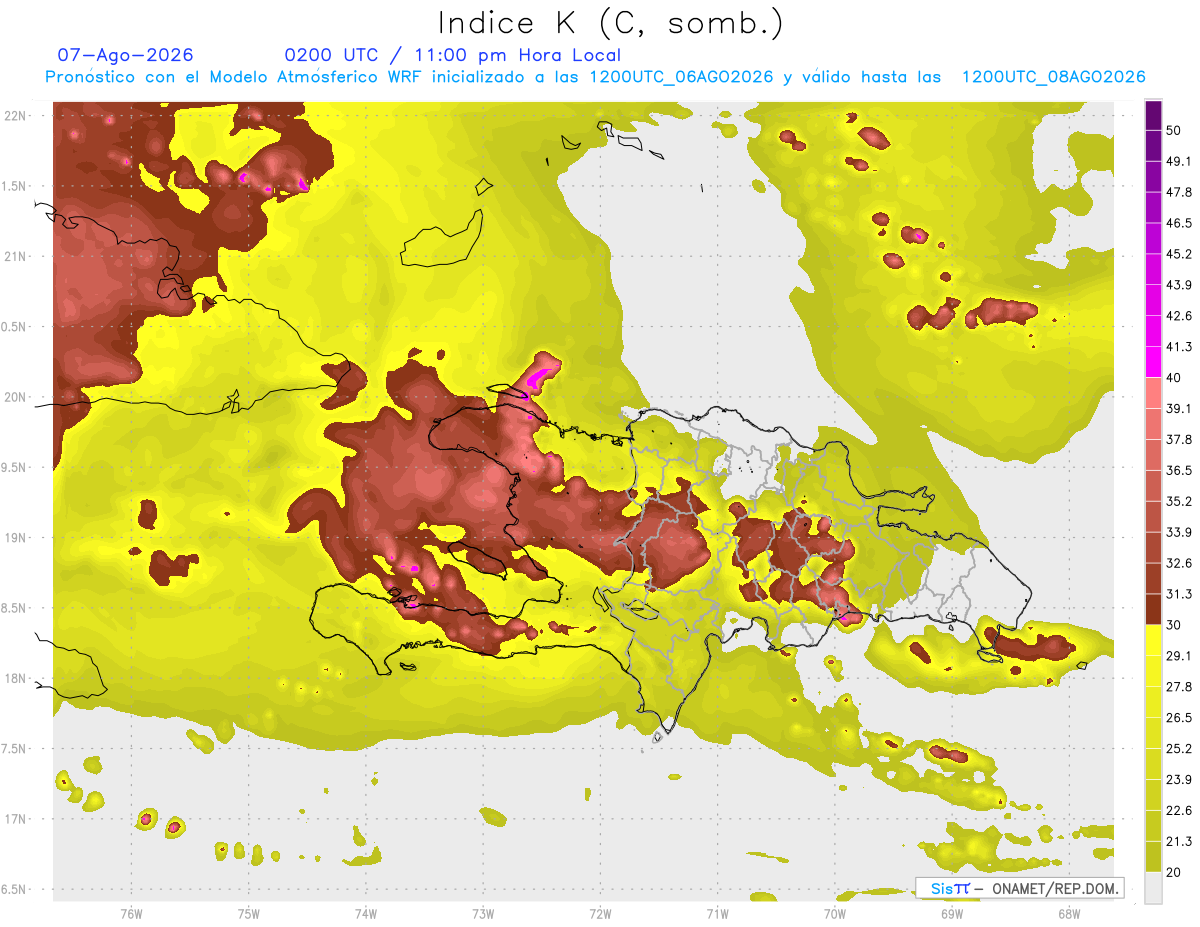Click the '73W' longitude label

(483, 913)
